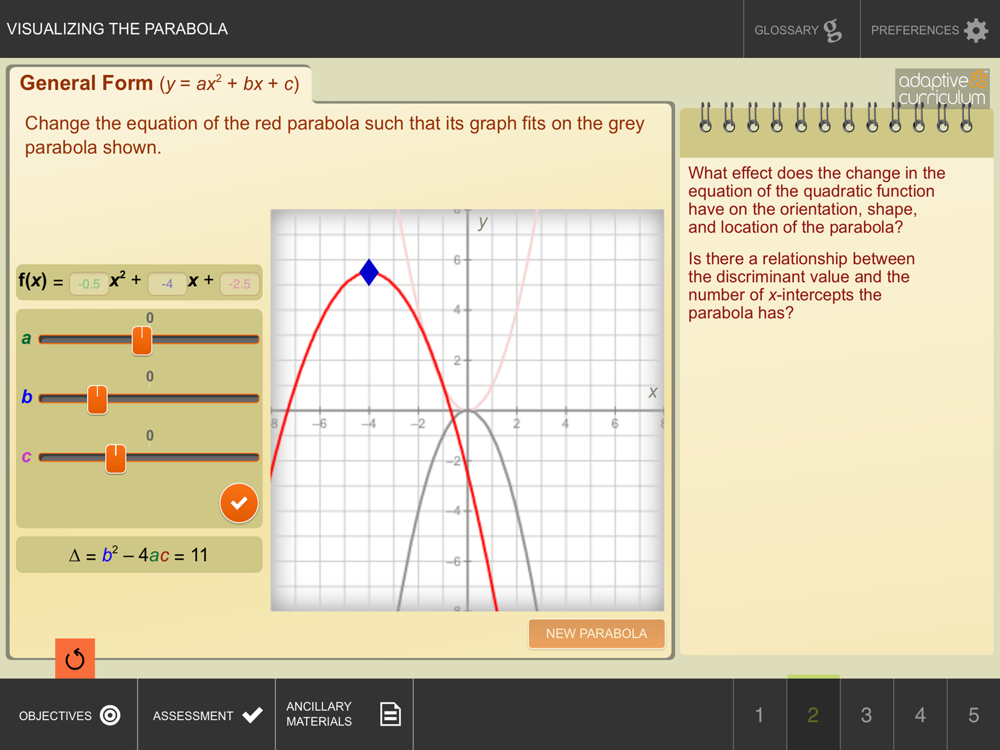Click the magenta c slider label
Image resolution: width=1000 pixels, height=750 pixels.
[x=26, y=457]
